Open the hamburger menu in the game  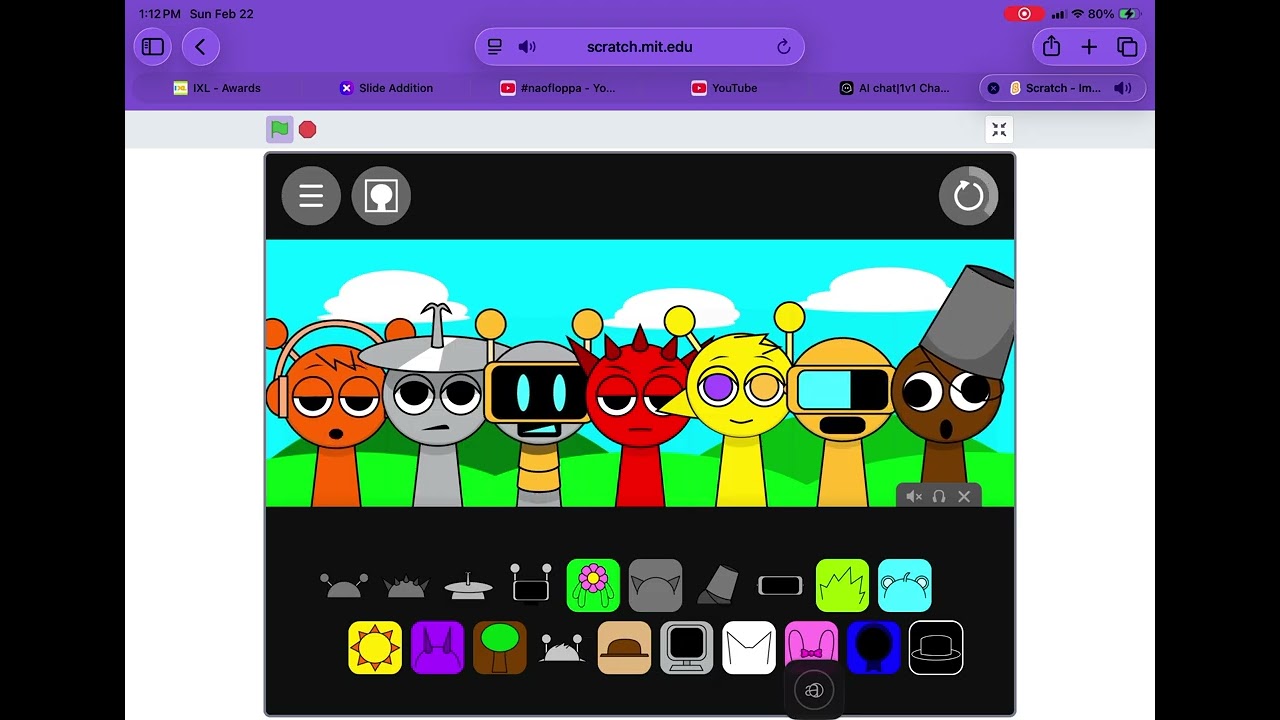point(311,196)
